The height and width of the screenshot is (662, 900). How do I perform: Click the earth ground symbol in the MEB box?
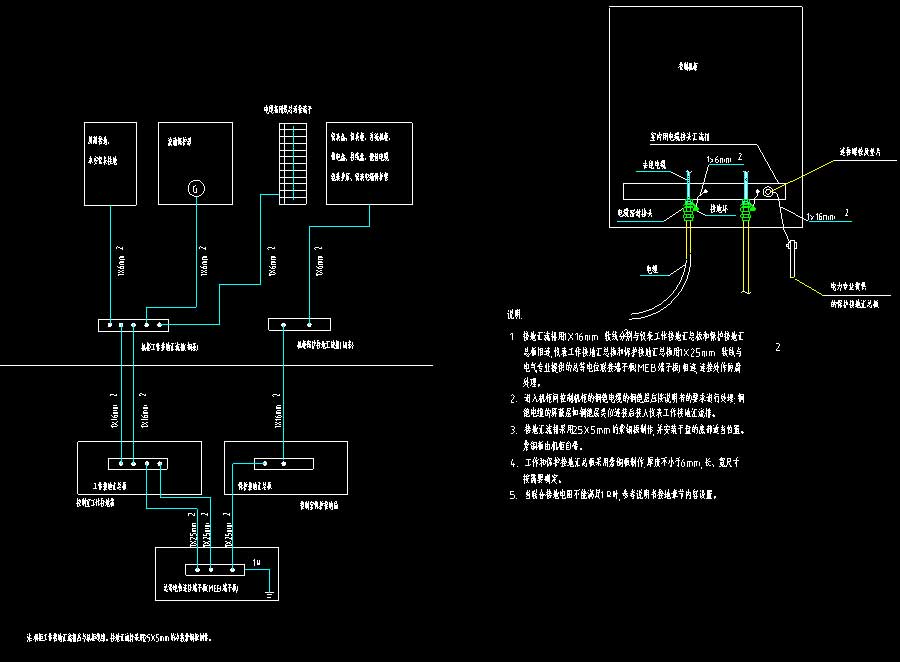coord(269,594)
